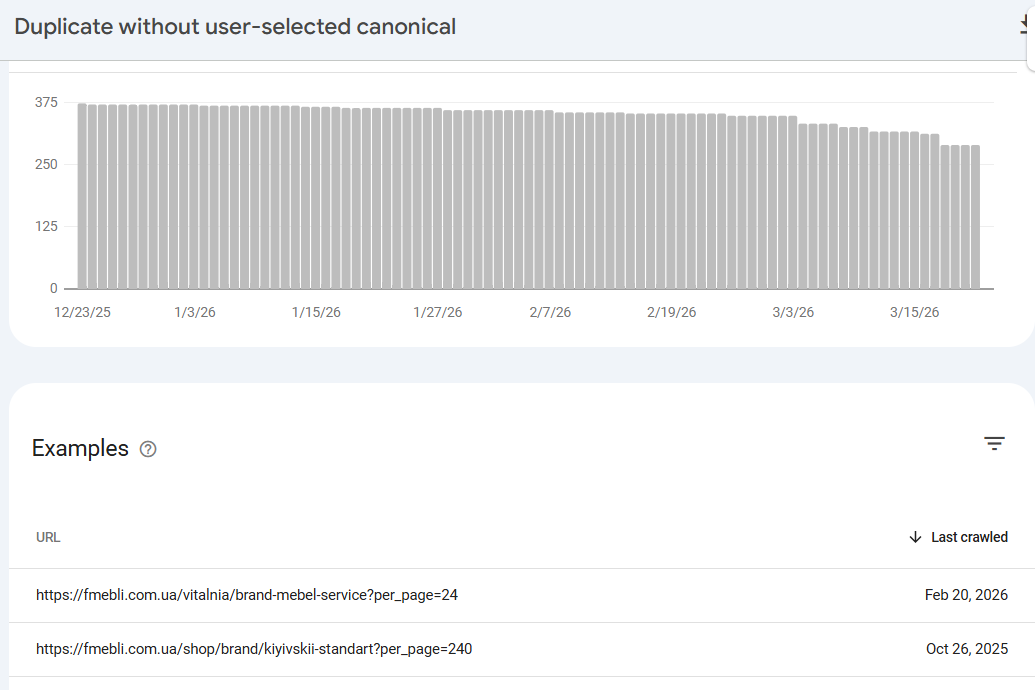Click the 375 value on the chart axis
The image size is (1035, 690).
point(47,102)
